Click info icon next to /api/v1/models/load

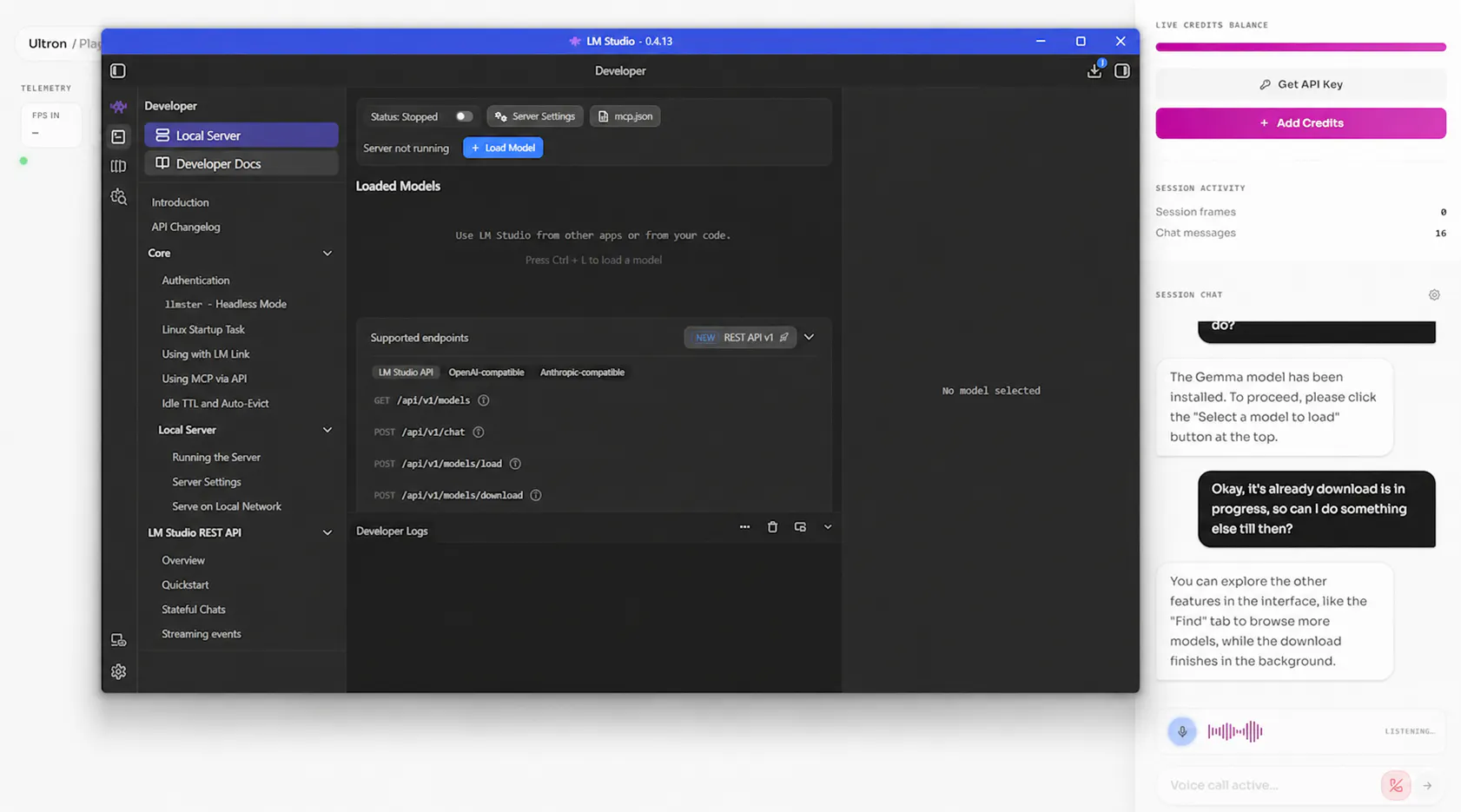(515, 464)
